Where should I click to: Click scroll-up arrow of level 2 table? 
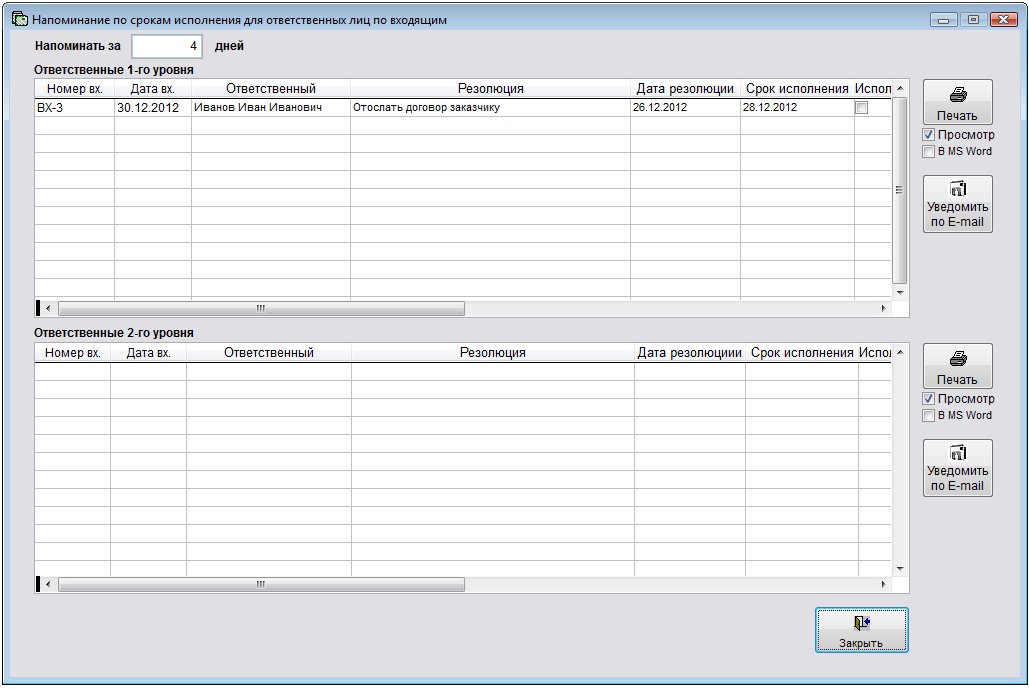click(x=900, y=352)
